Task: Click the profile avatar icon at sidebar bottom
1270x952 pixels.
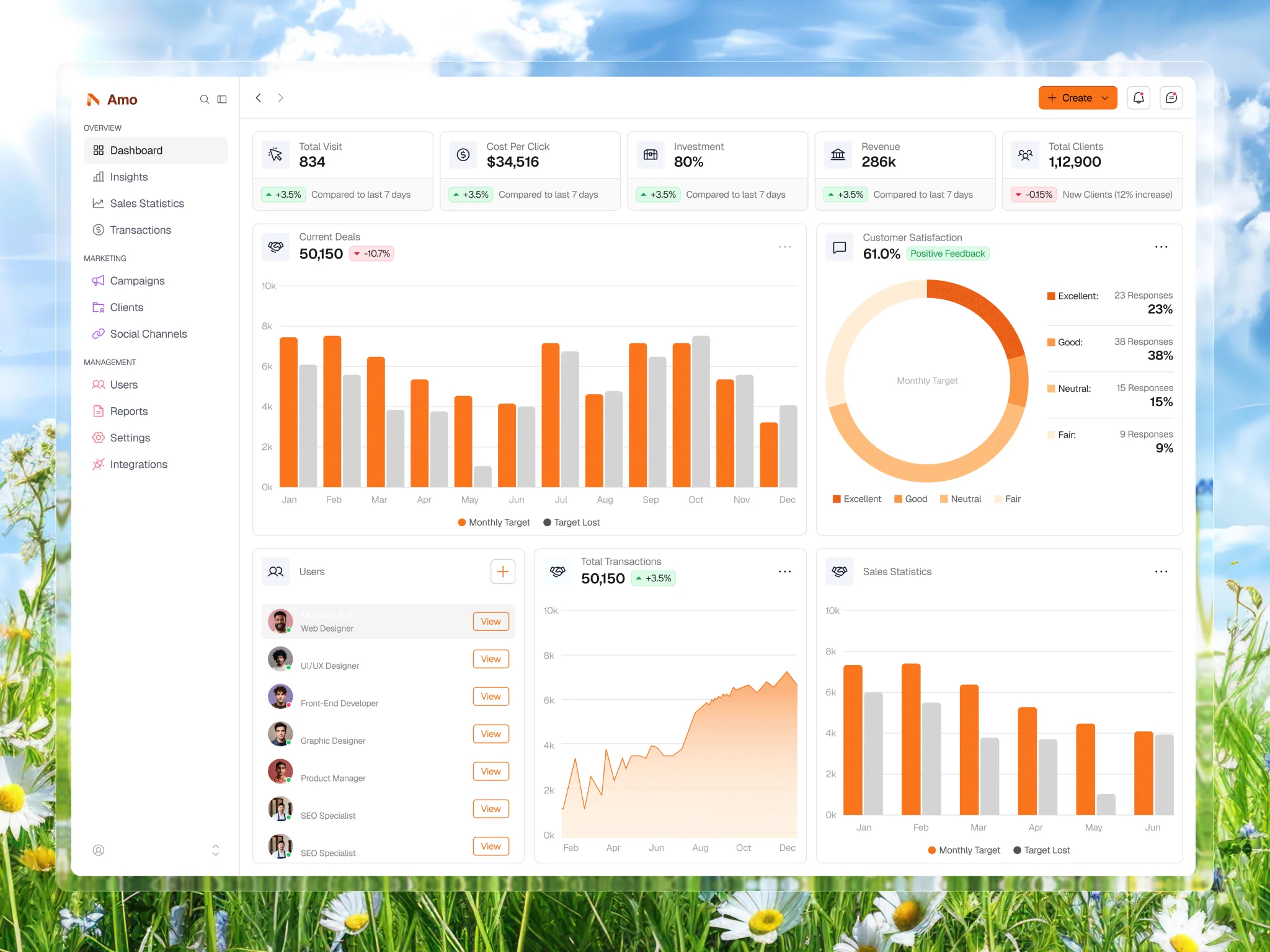Action: coord(99,850)
